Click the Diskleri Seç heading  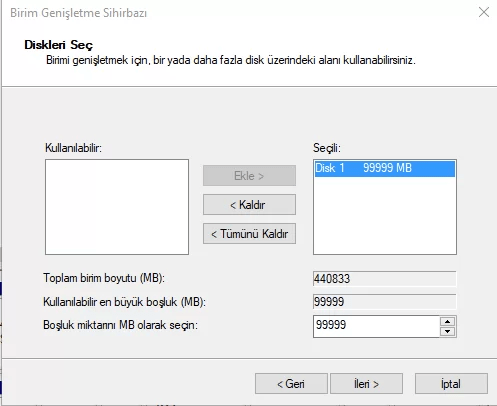pos(59,45)
